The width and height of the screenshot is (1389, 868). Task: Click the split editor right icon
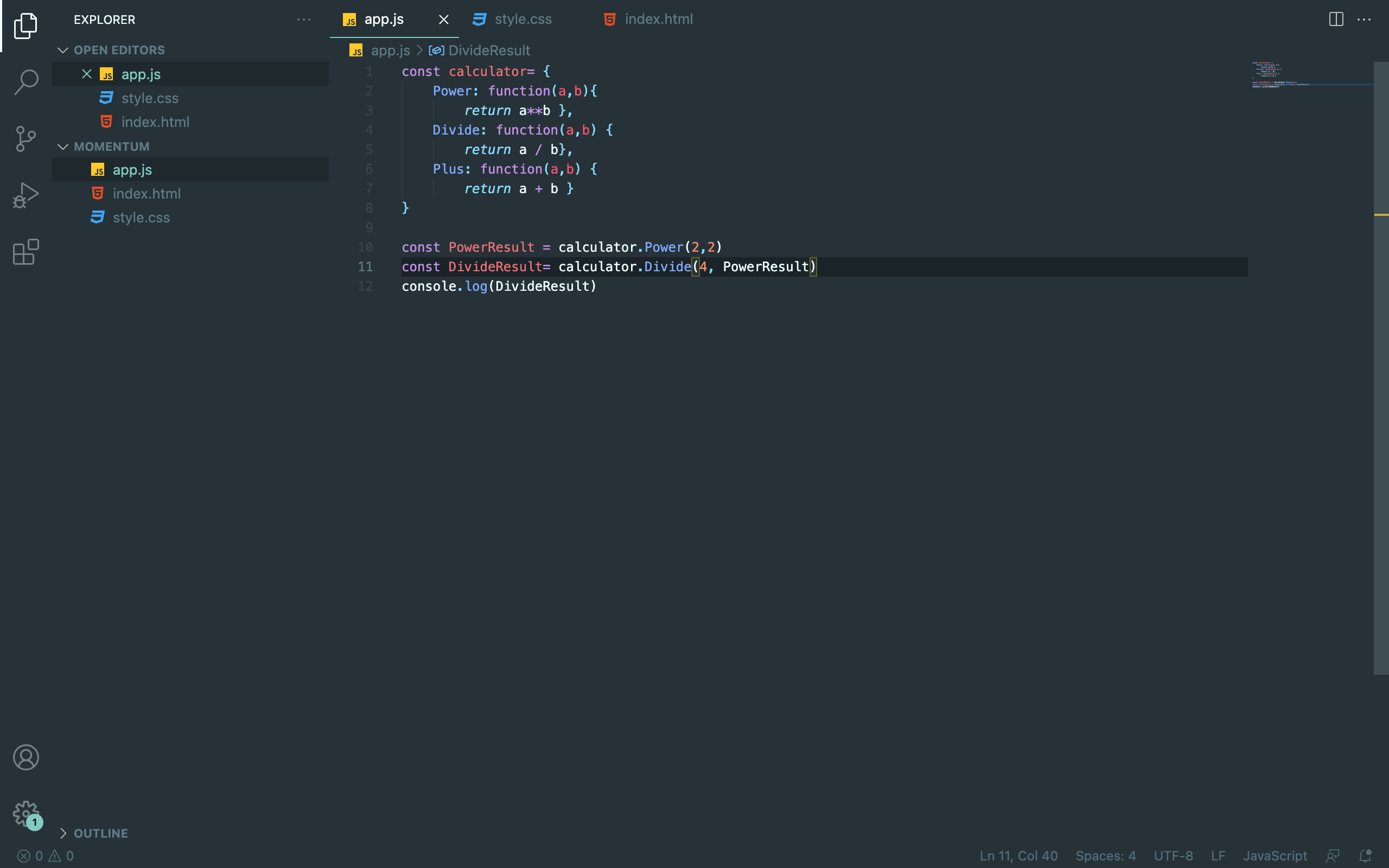point(1336,20)
